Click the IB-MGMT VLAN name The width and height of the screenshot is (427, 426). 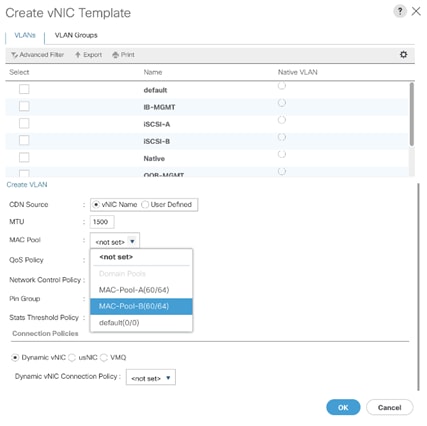point(159,107)
